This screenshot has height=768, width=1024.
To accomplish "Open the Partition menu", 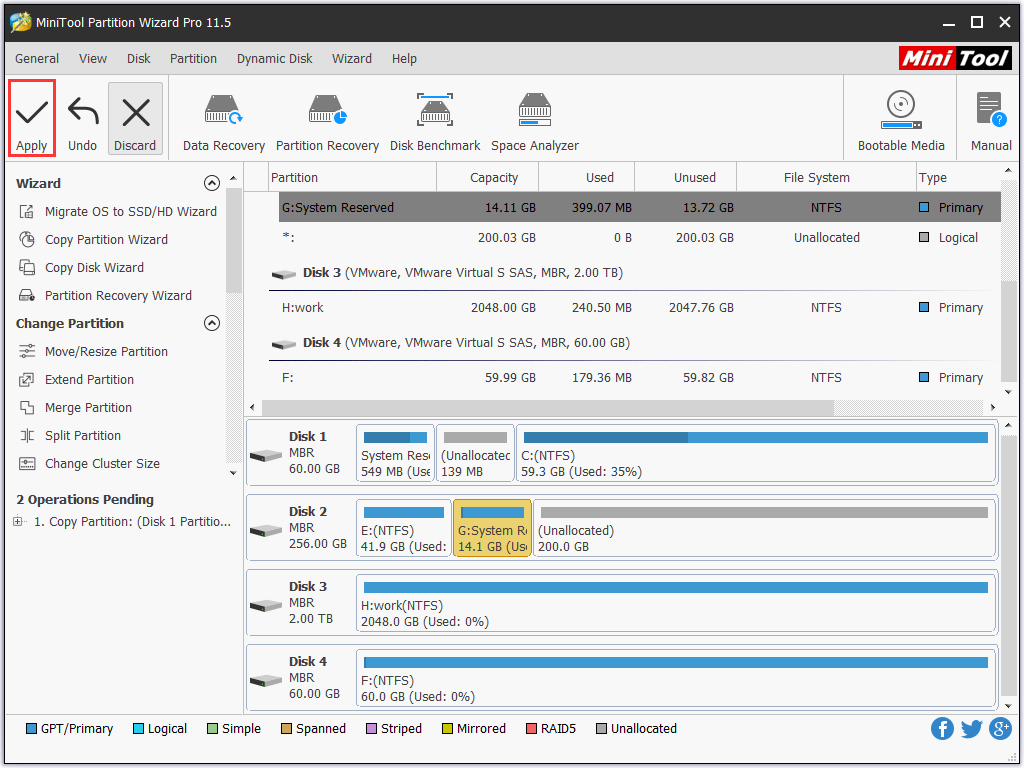I will coord(193,59).
